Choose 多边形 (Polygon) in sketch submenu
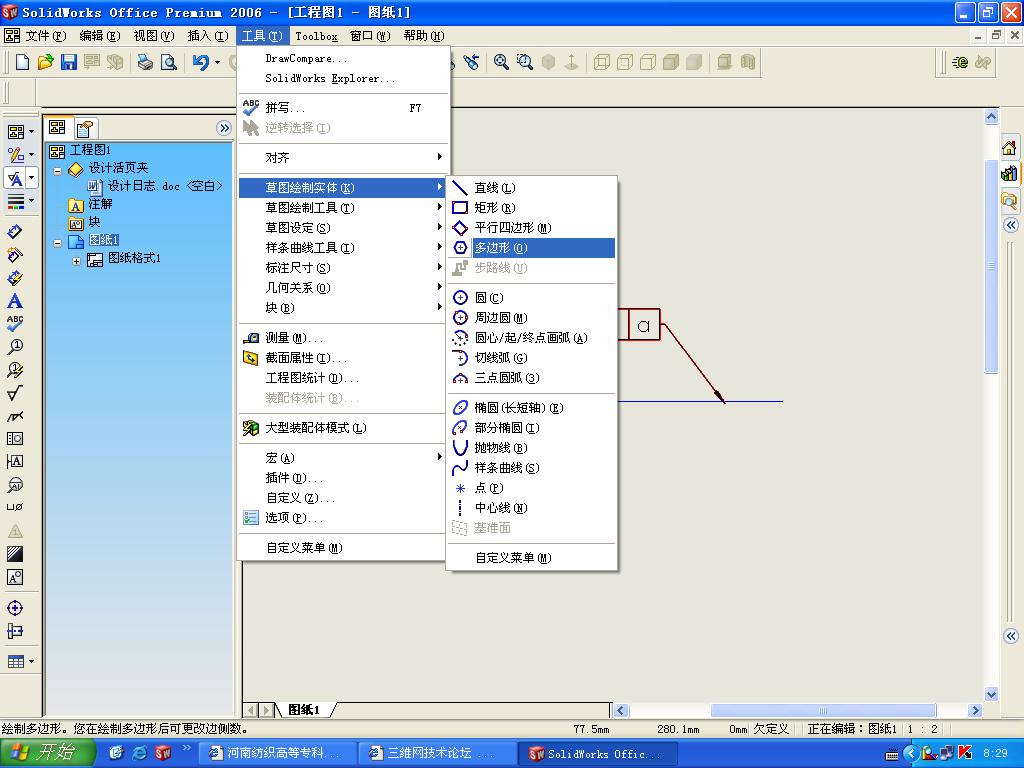Viewport: 1024px width, 768px height. point(531,248)
